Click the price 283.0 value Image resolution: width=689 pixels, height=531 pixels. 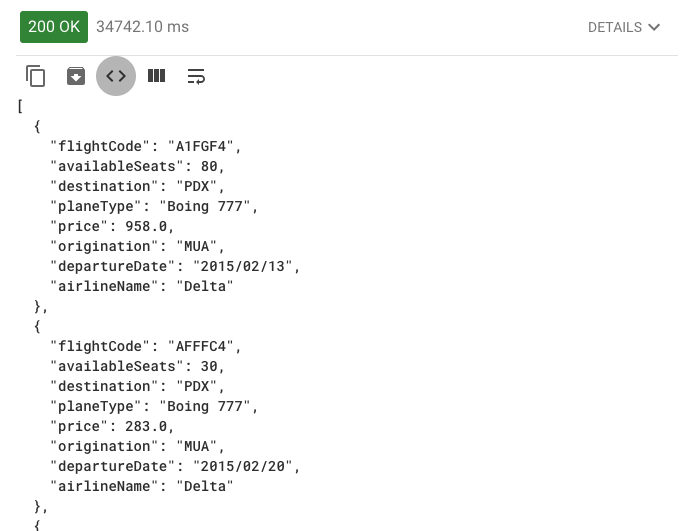[146, 426]
